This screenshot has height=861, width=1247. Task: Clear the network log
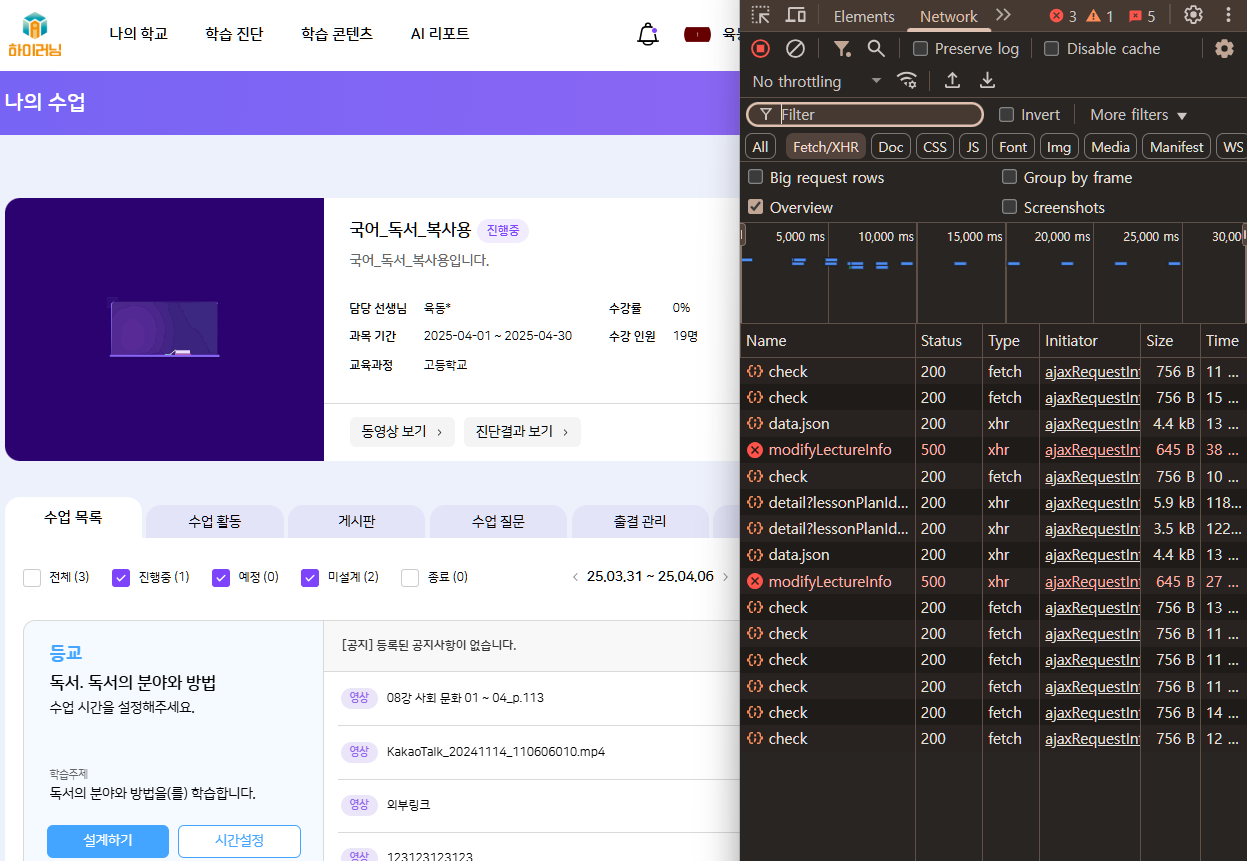tap(795, 48)
